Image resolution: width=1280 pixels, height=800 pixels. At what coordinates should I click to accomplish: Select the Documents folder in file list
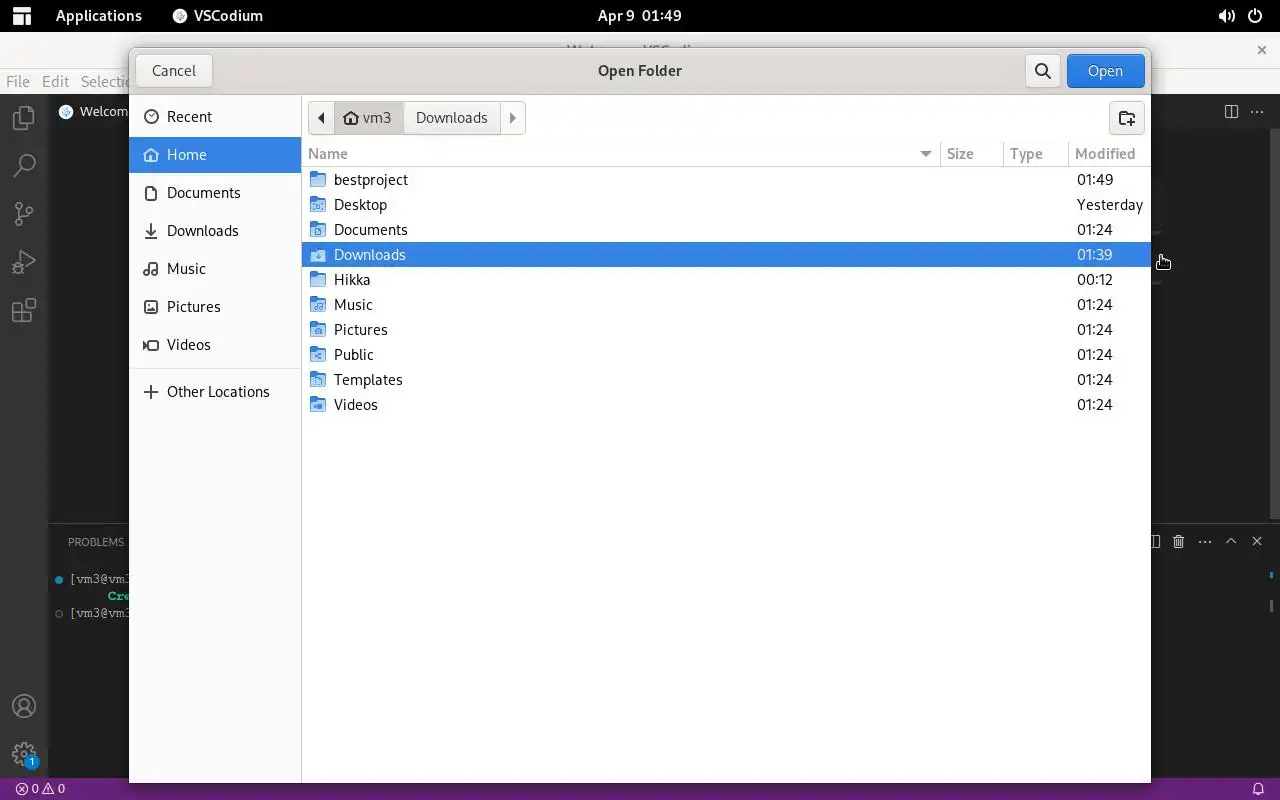[726, 230]
